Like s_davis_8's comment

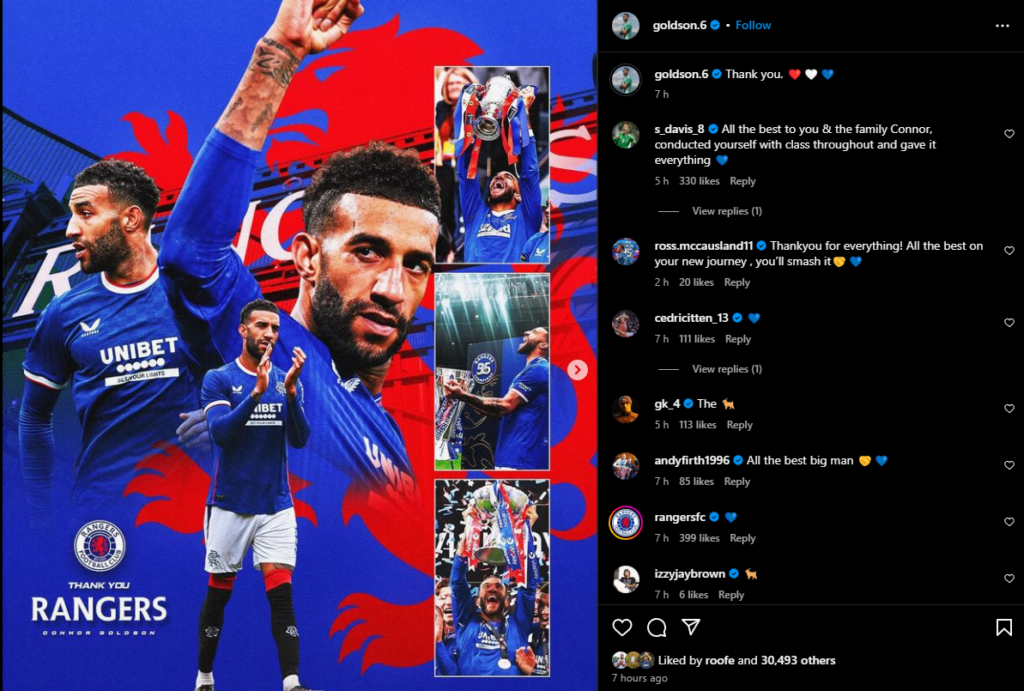tap(1009, 134)
